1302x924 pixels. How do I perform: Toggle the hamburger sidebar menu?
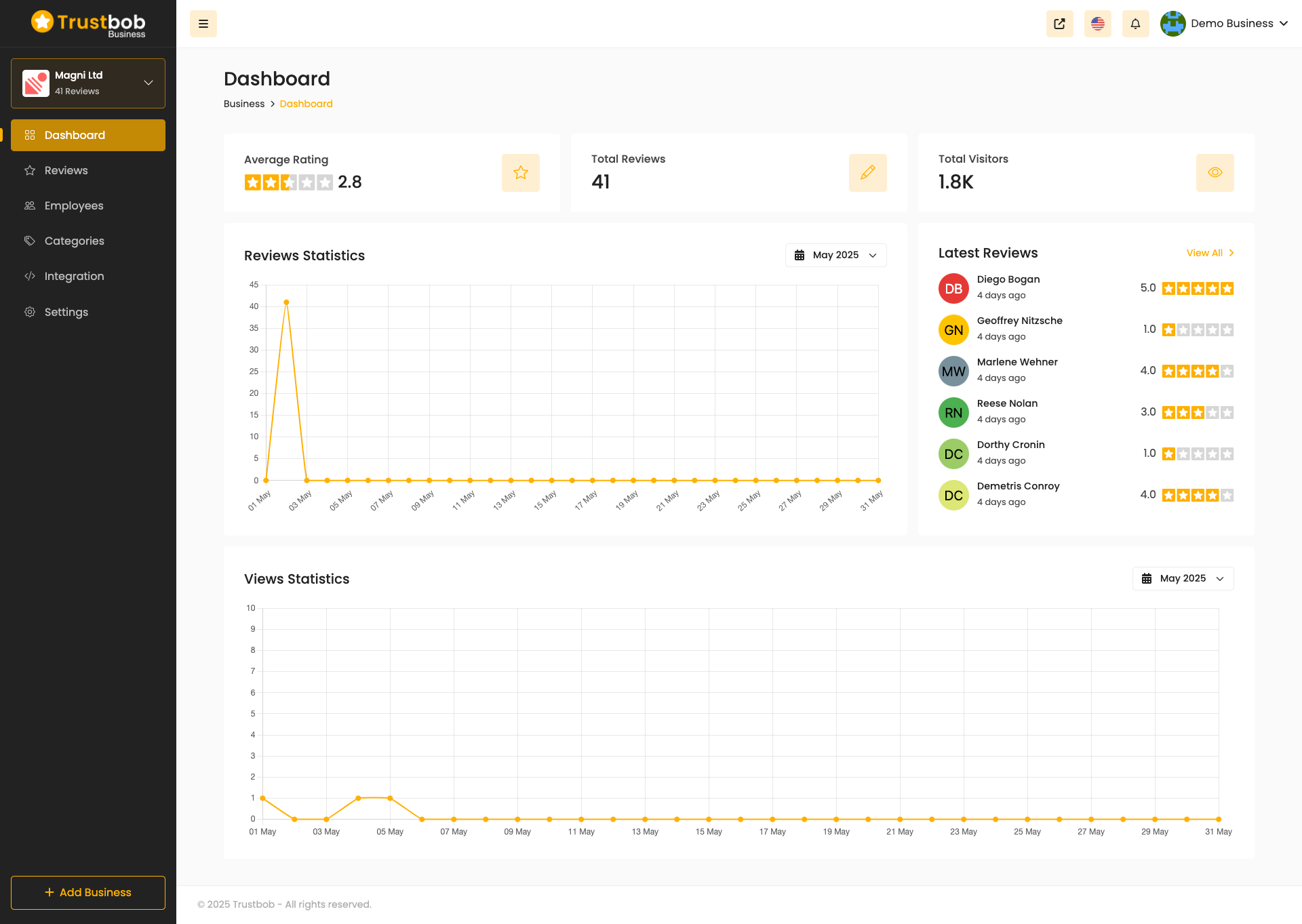[x=203, y=23]
